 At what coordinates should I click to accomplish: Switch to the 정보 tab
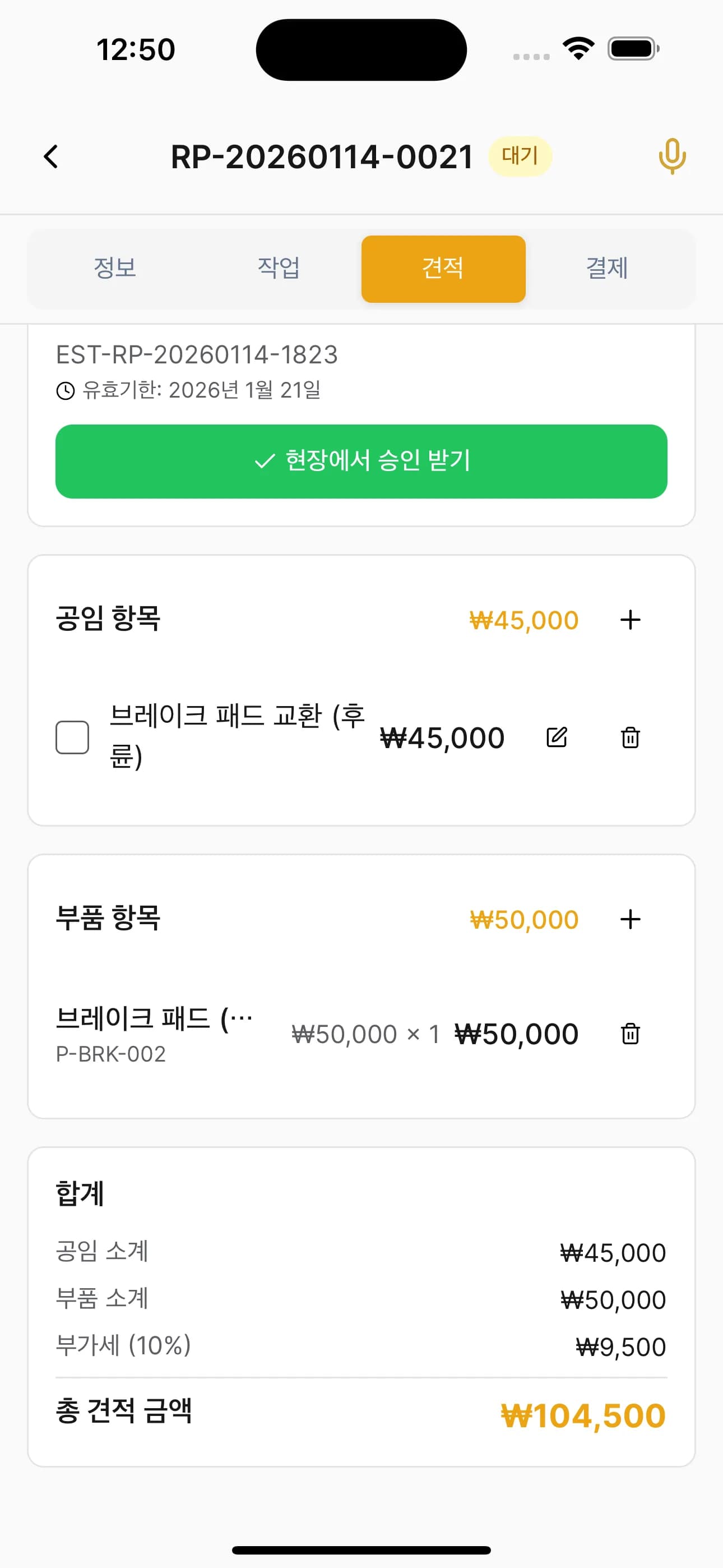coord(115,269)
